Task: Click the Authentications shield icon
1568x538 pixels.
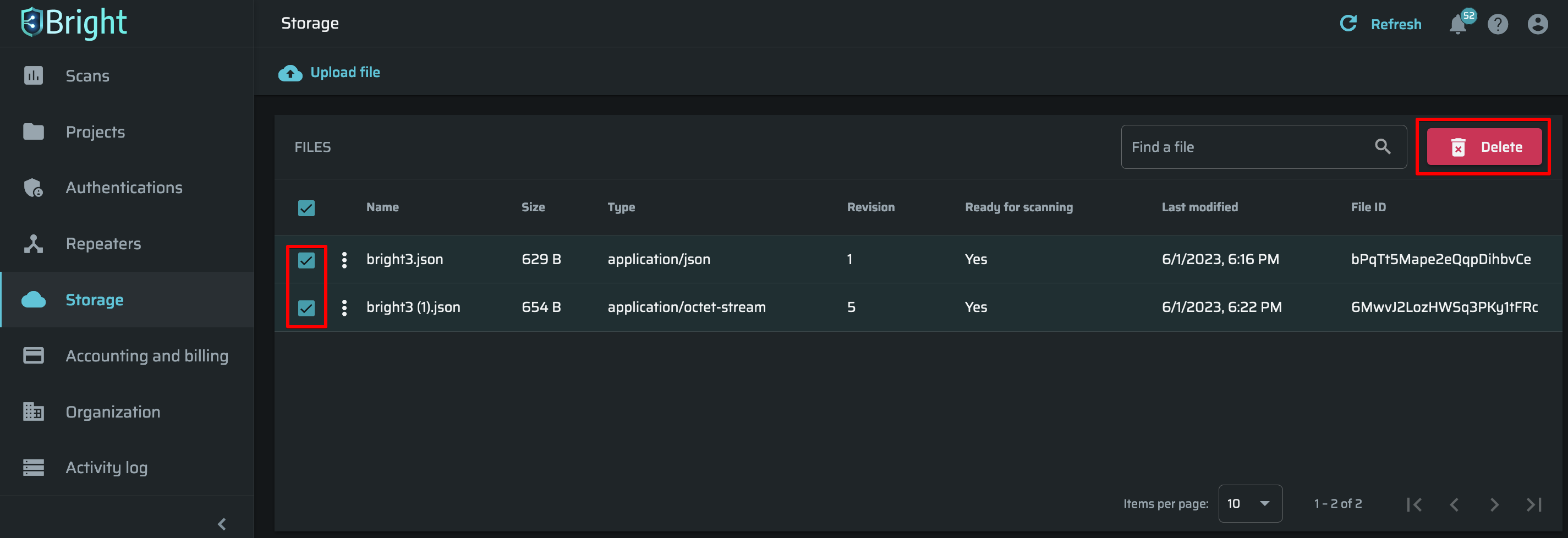Action: pos(34,188)
